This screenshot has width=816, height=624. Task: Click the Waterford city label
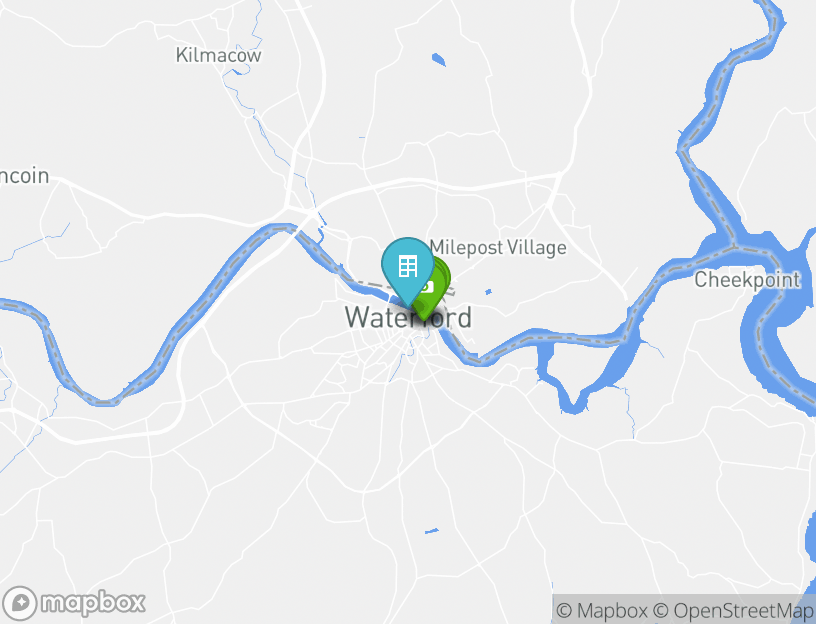click(x=409, y=317)
